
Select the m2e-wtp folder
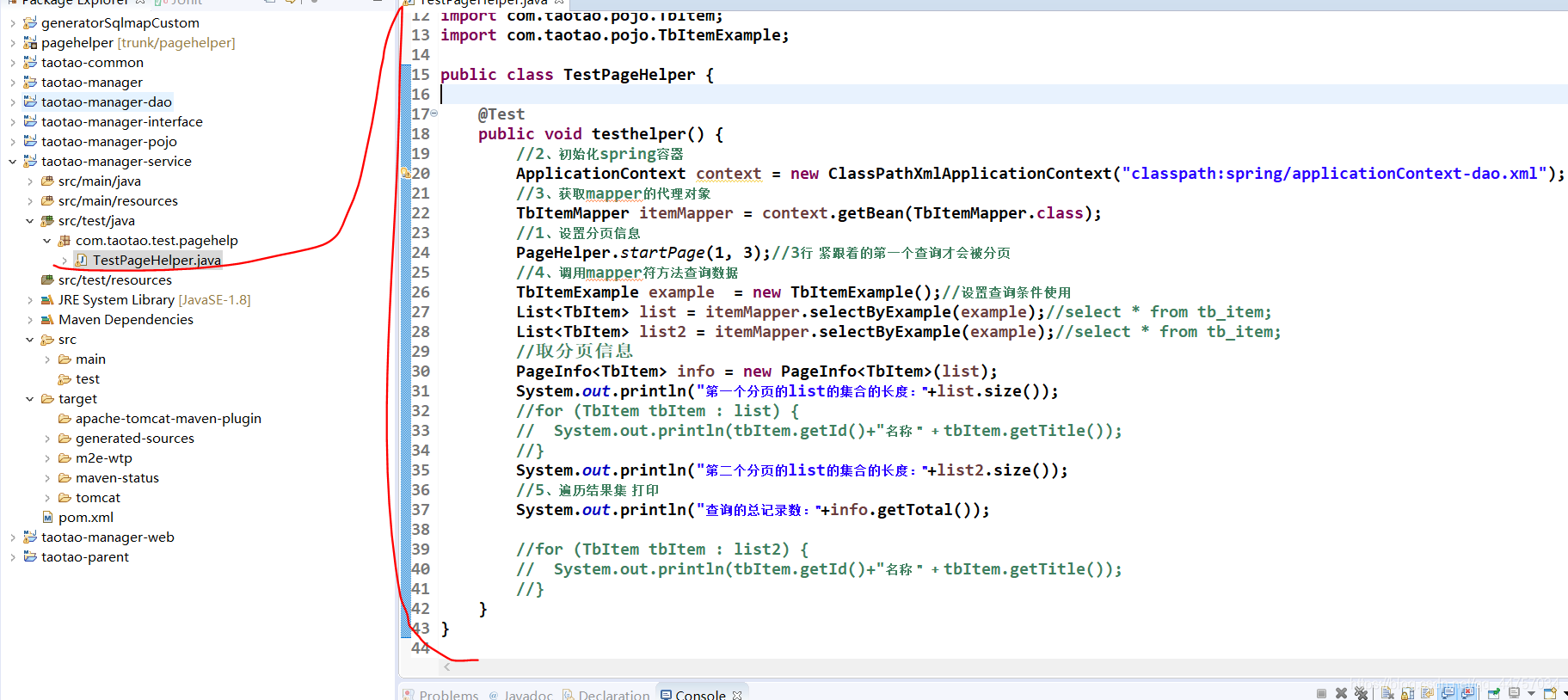click(95, 458)
